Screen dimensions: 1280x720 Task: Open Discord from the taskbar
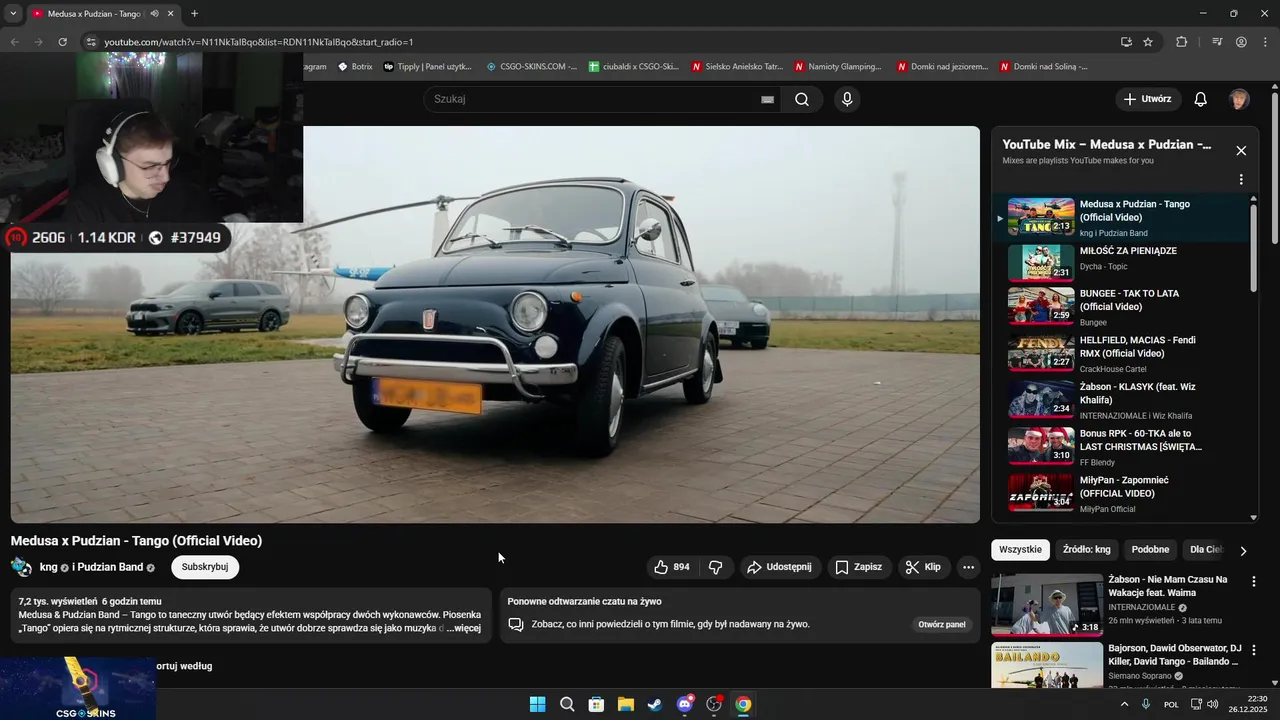tap(685, 704)
